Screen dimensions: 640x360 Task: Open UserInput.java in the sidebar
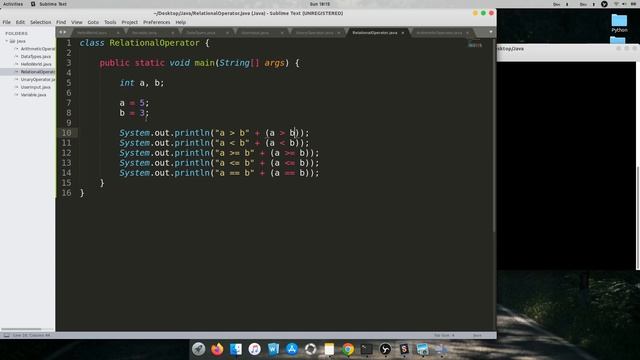pos(36,87)
